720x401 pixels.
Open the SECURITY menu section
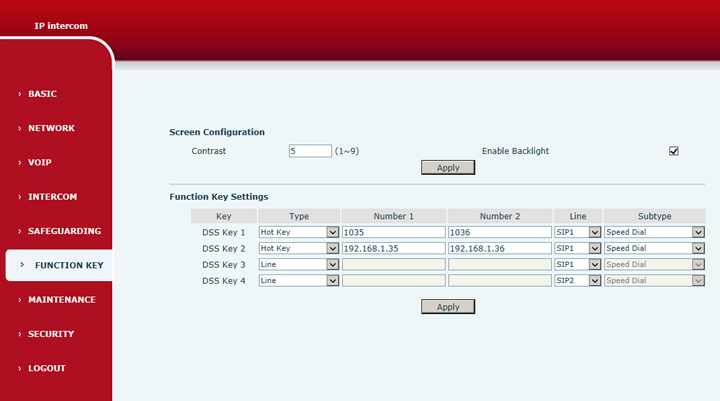(51, 334)
